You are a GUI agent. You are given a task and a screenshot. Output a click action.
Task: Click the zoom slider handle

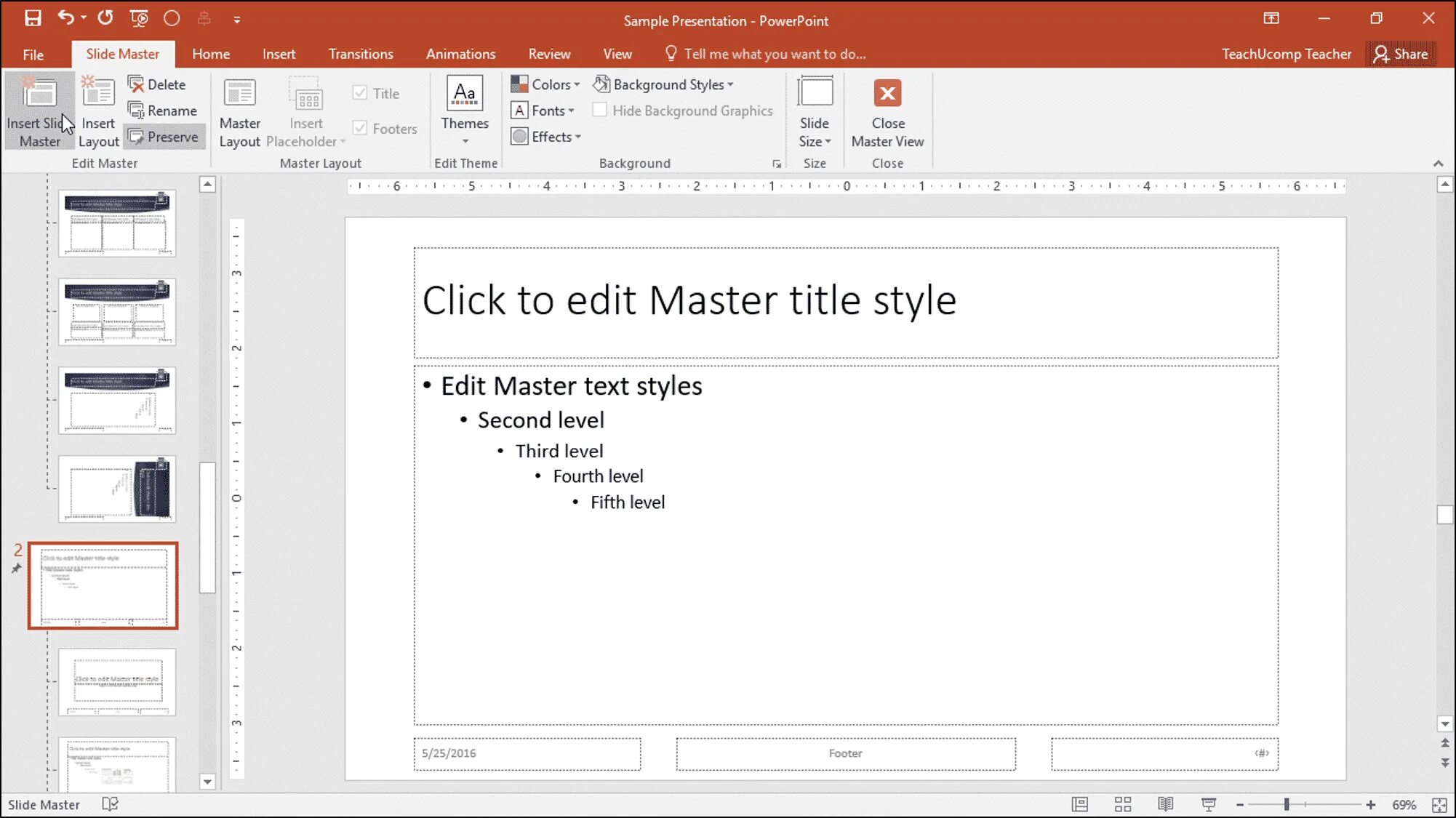click(x=1287, y=804)
